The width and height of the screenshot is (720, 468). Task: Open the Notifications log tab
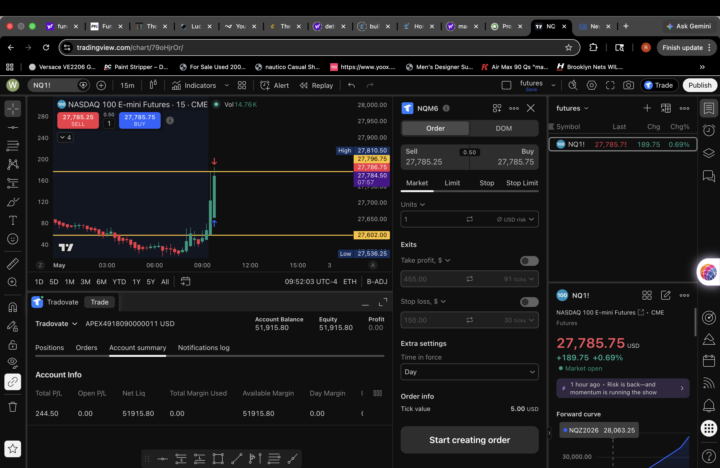(203, 348)
